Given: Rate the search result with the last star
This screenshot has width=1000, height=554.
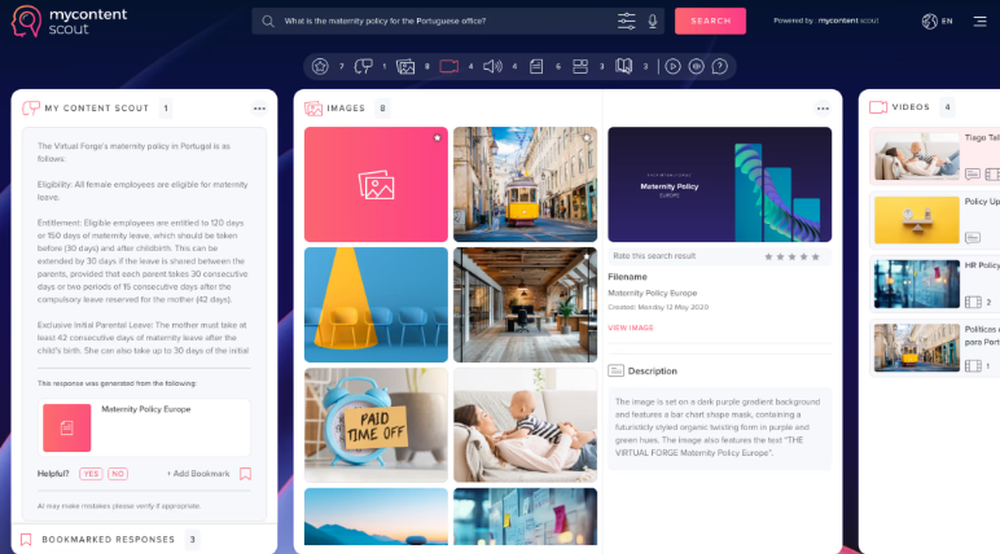Looking at the screenshot, I should (x=815, y=256).
